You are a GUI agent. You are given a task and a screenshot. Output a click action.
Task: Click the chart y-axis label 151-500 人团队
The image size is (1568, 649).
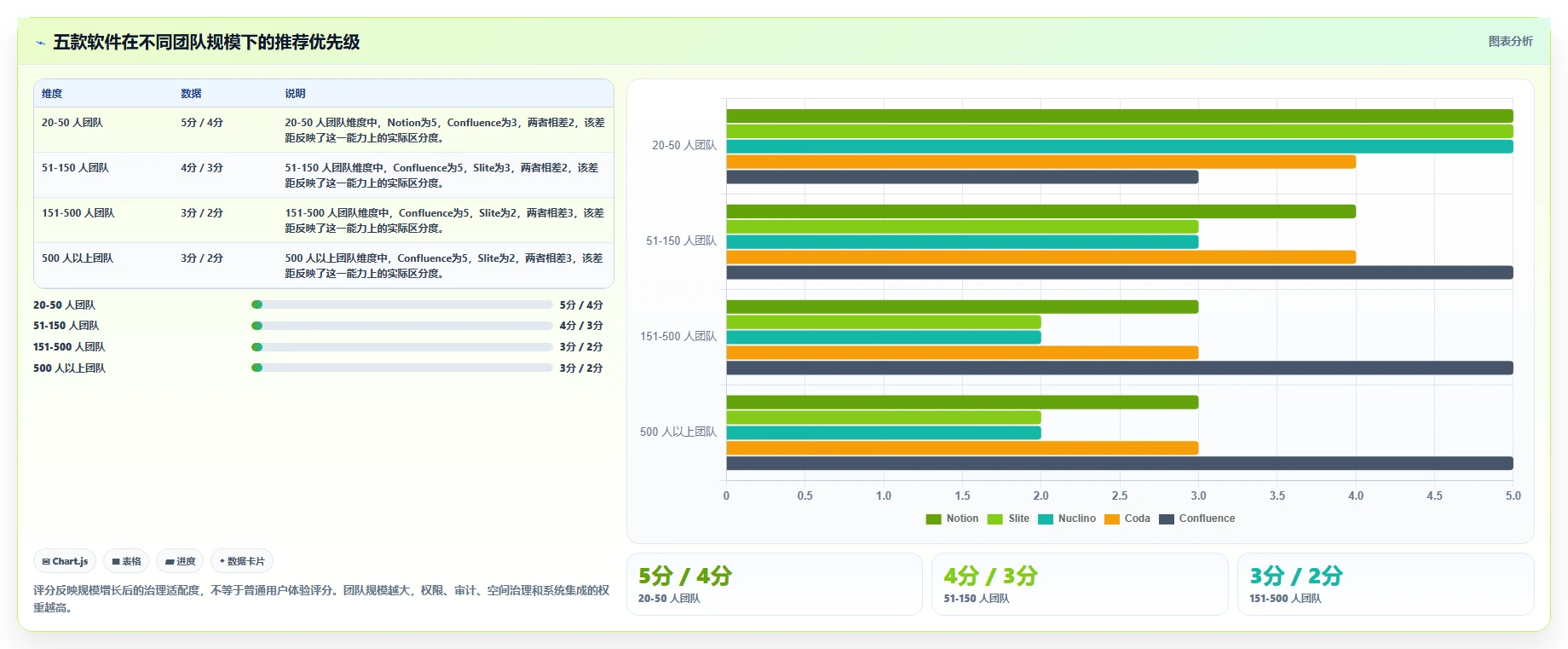pos(678,337)
